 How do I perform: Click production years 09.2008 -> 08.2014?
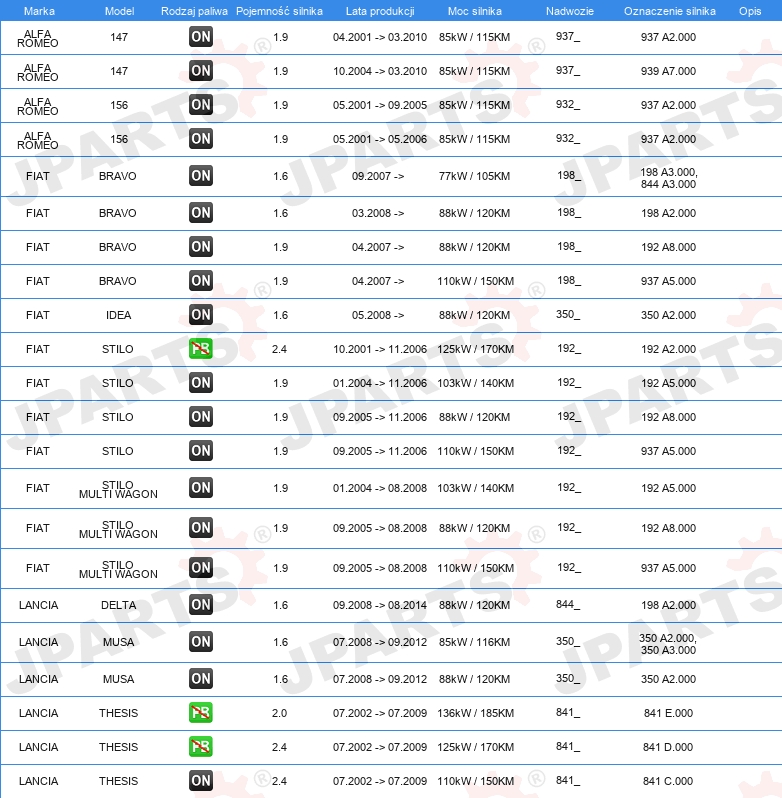coord(380,605)
